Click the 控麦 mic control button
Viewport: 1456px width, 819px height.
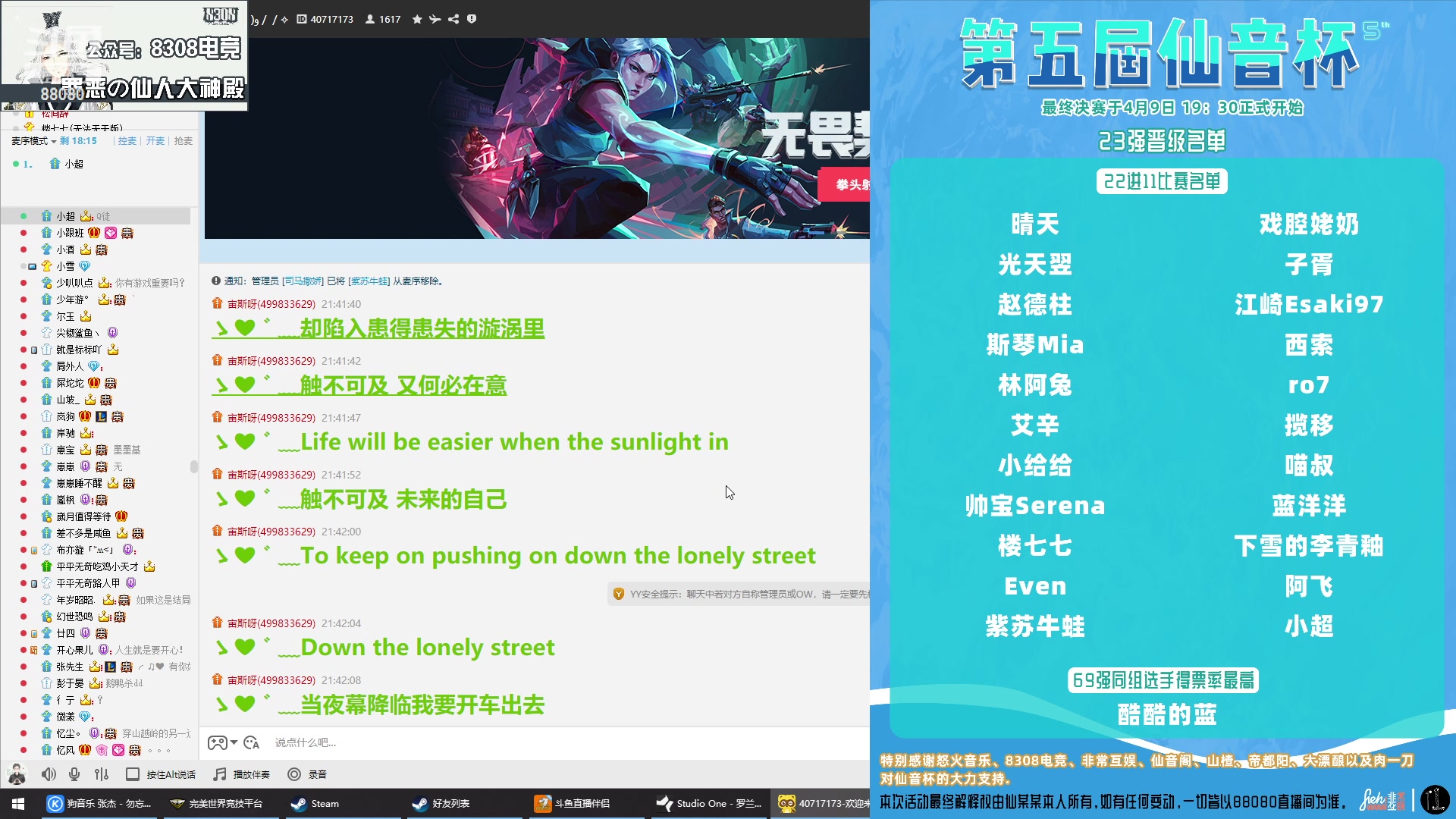127,141
